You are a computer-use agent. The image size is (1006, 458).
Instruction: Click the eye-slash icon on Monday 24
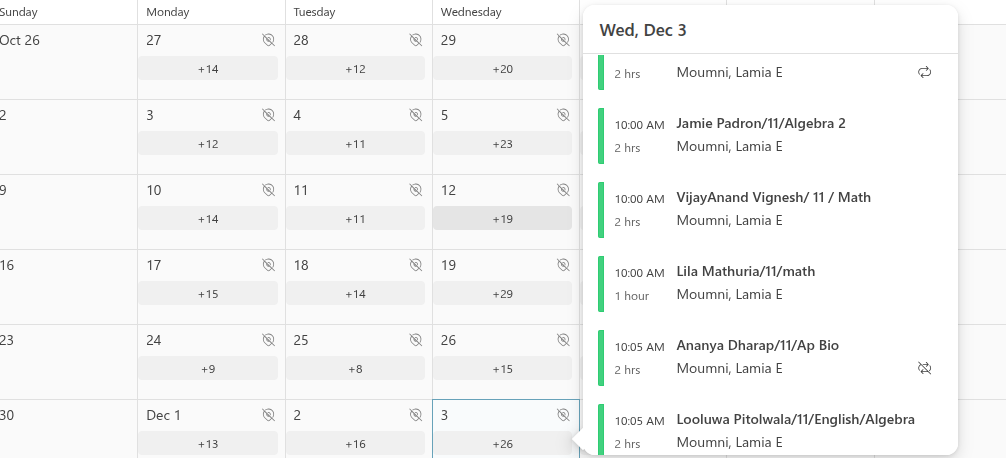click(x=268, y=340)
